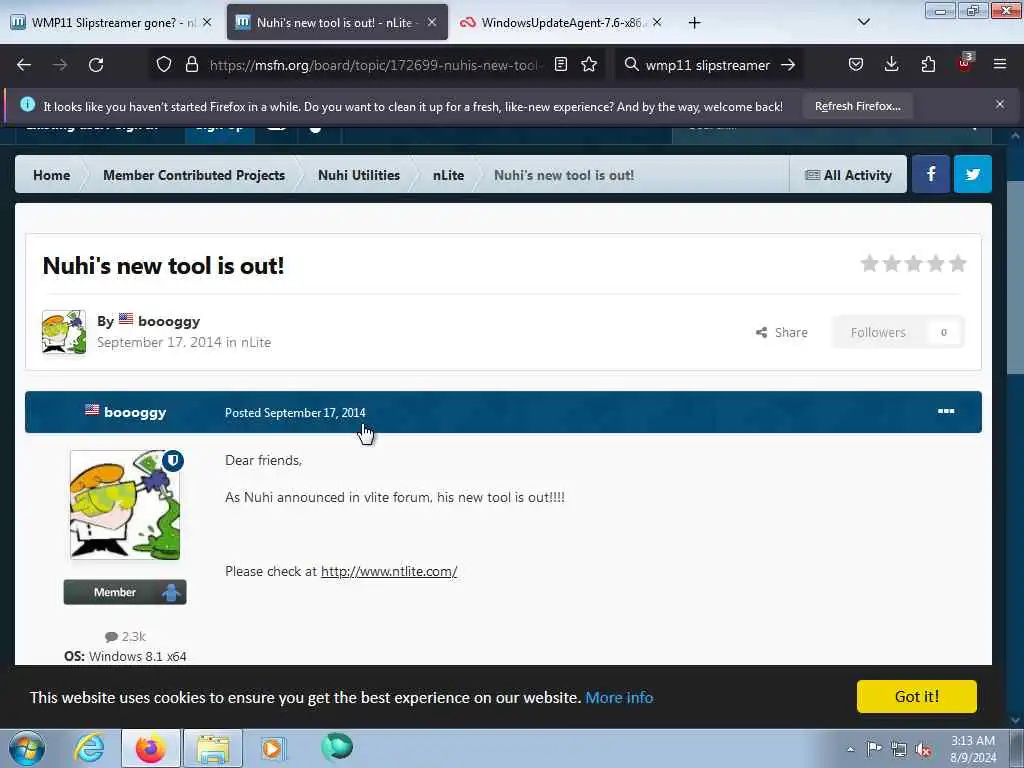Image resolution: width=1024 pixels, height=768 pixels.
Task: Open Windows Media Player taskbar icon
Action: [x=273, y=748]
